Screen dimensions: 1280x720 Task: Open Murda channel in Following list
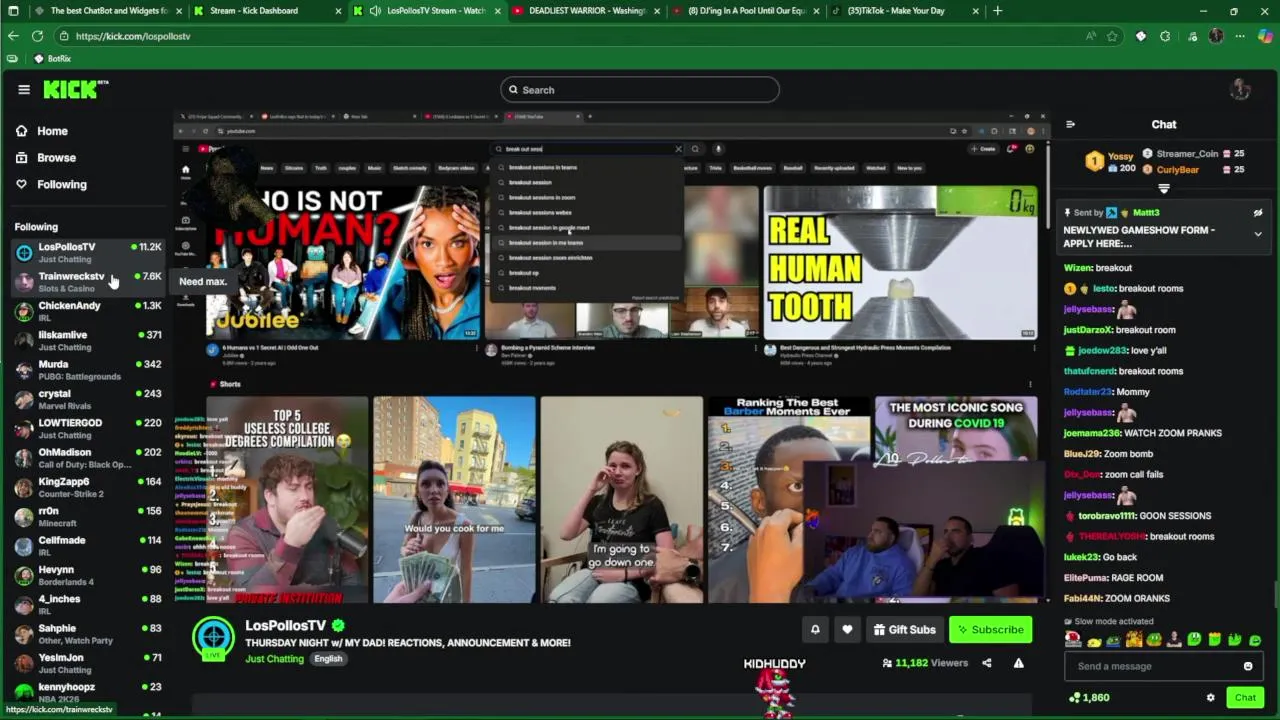pyautogui.click(x=88, y=370)
